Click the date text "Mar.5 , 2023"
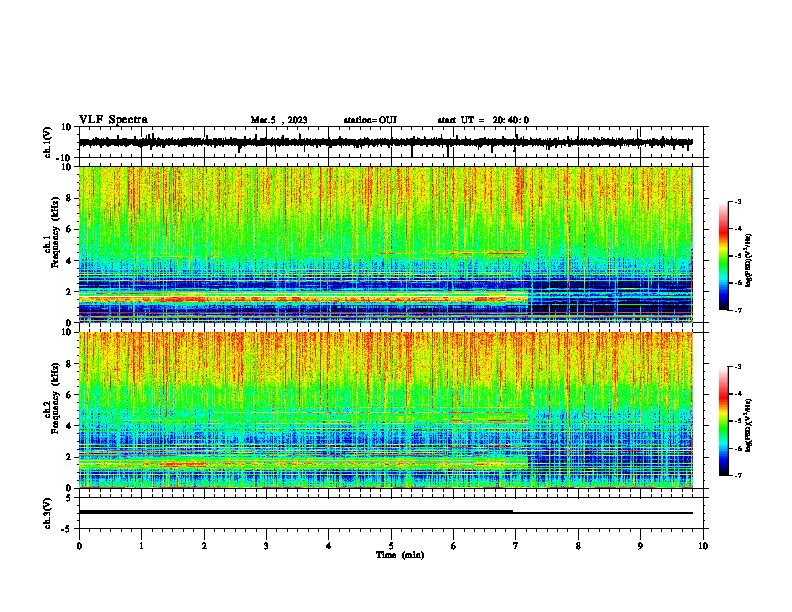 [x=279, y=120]
